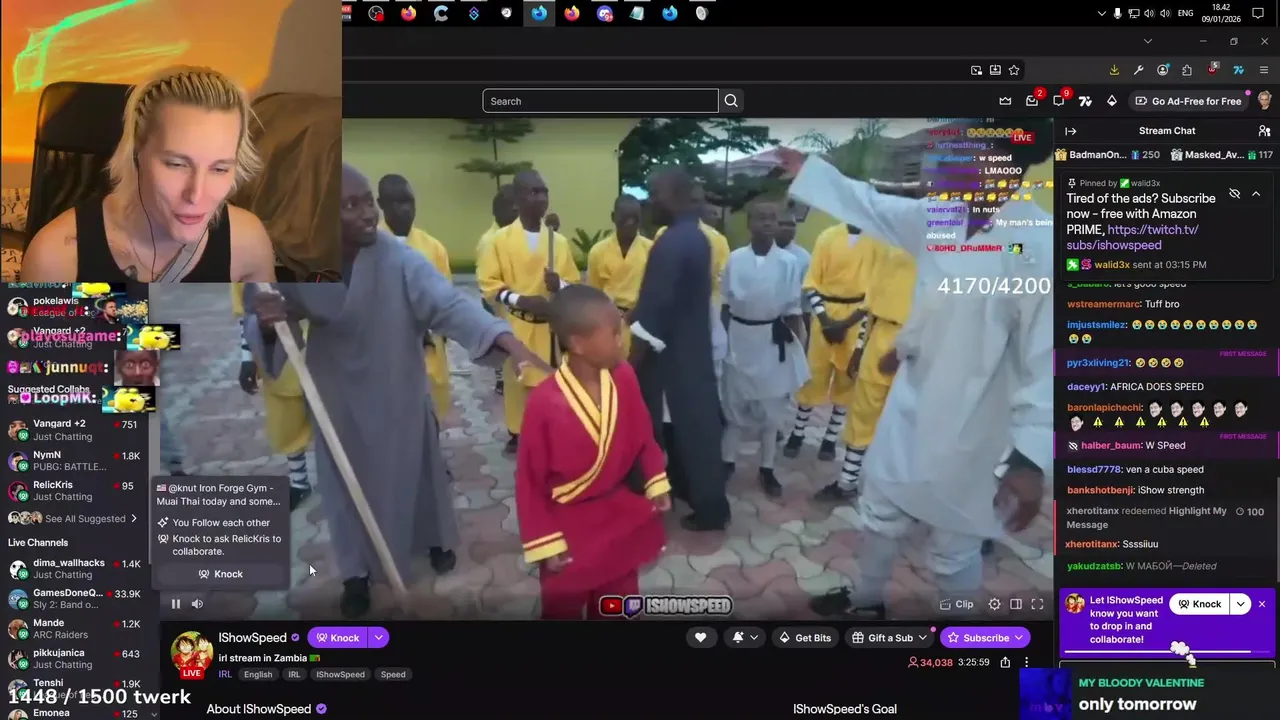
Task: Expand dropdown next to chat banner Knock
Action: click(1240, 604)
